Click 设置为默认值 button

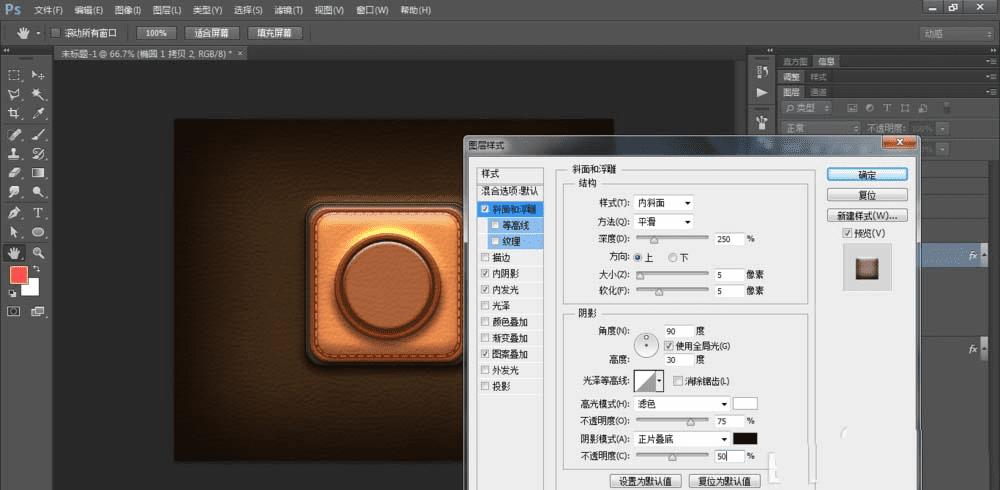tap(645, 480)
